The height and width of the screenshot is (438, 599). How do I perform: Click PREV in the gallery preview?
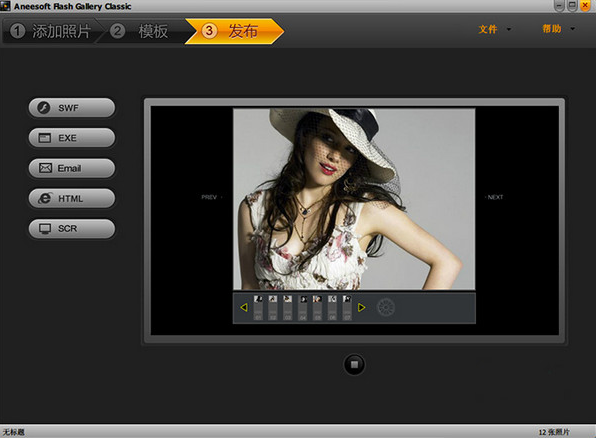pyautogui.click(x=209, y=197)
